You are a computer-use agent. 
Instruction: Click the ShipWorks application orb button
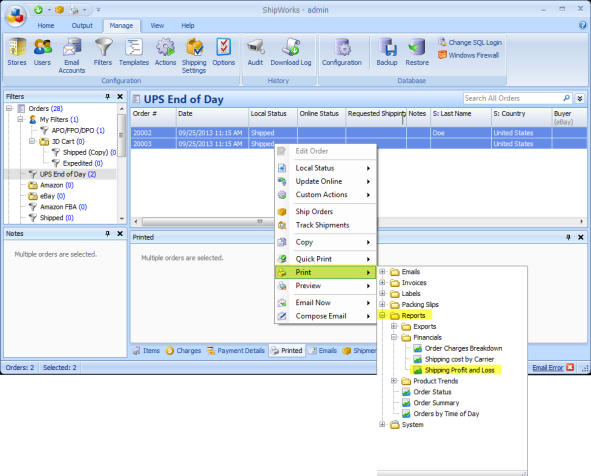coord(15,16)
